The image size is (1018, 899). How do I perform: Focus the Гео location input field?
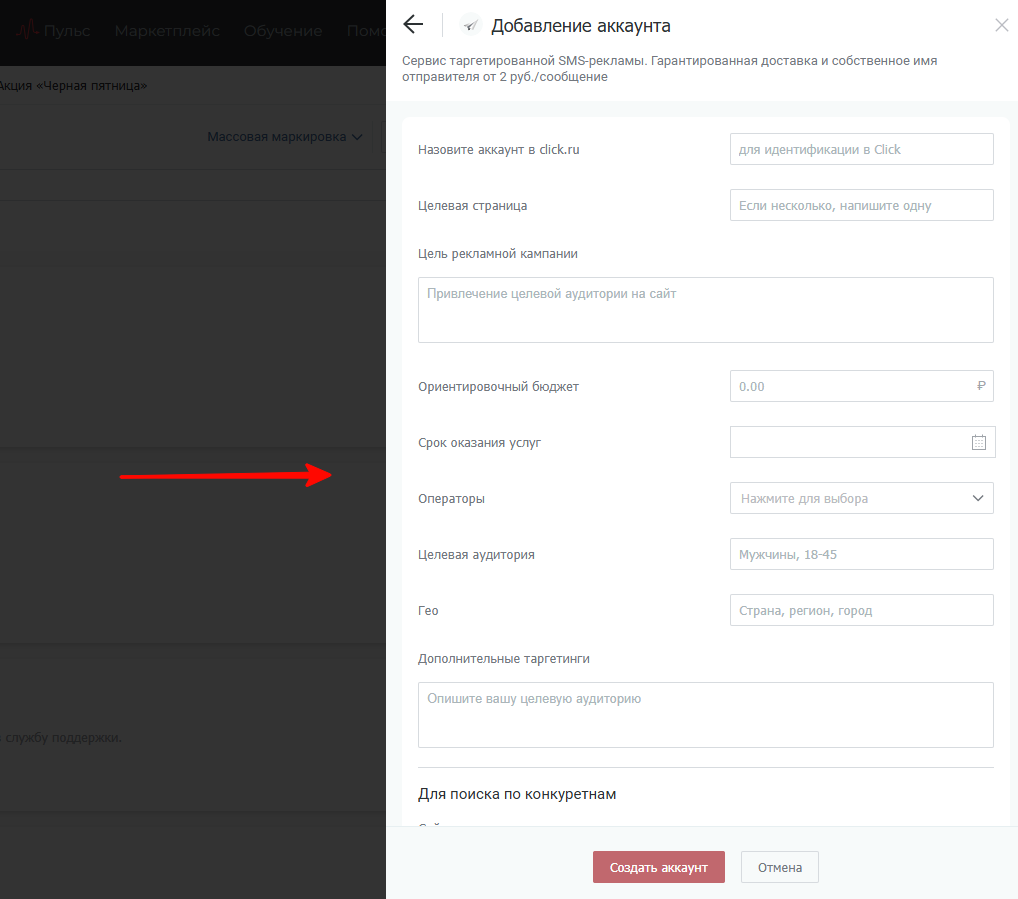coord(861,610)
